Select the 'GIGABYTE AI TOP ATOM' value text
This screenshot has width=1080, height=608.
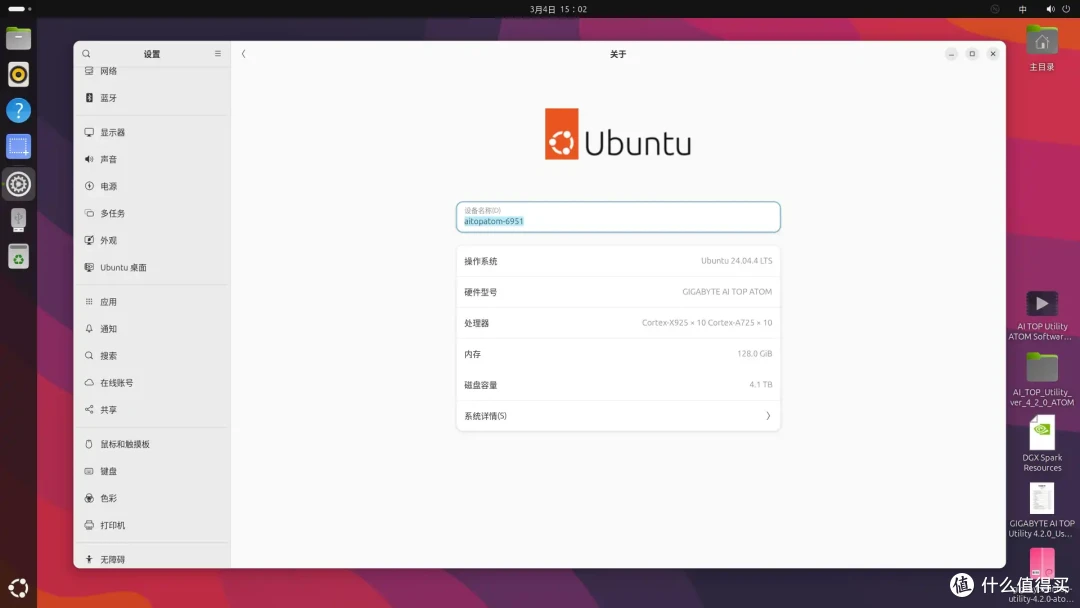(x=727, y=292)
